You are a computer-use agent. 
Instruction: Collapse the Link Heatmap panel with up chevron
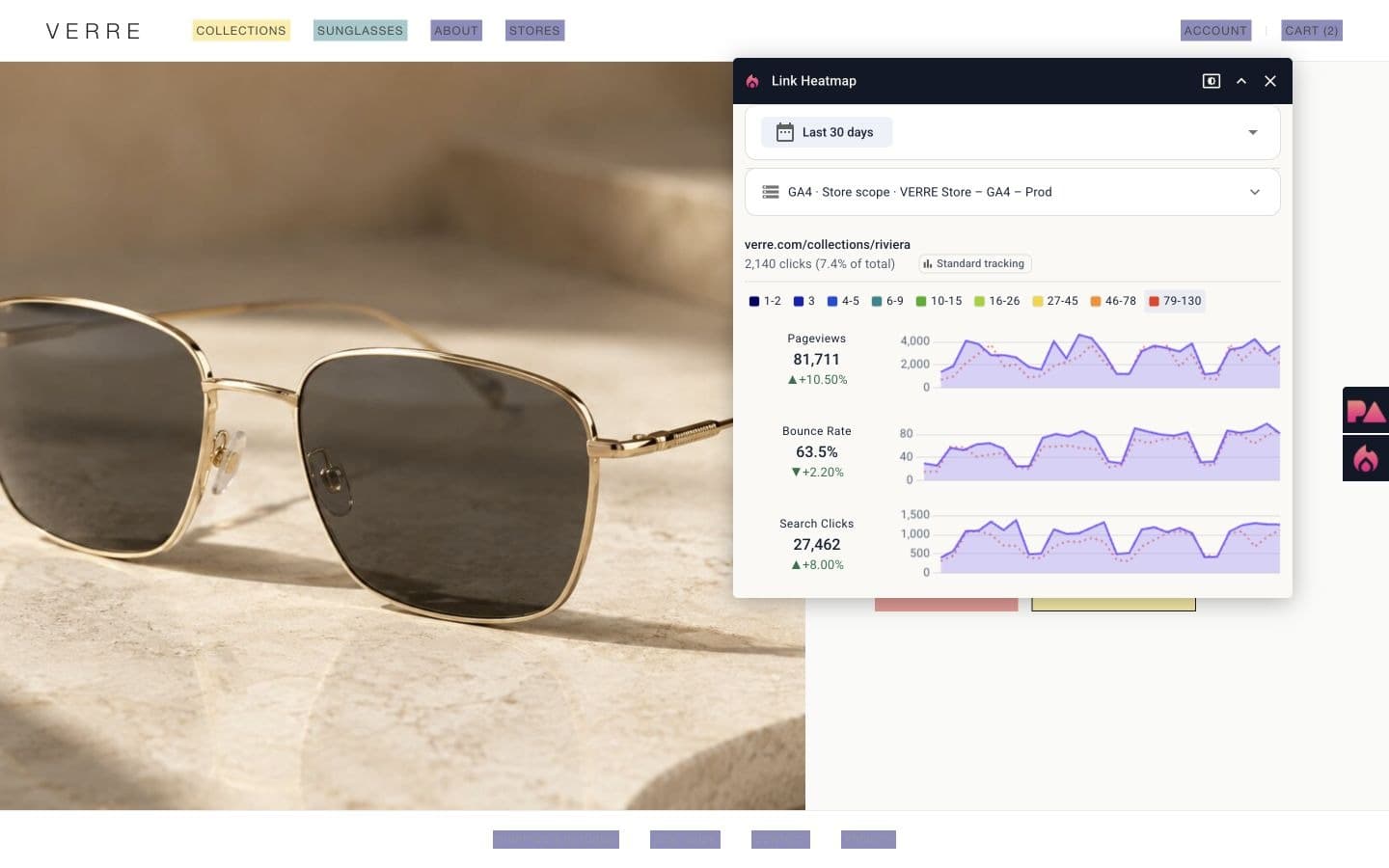[x=1241, y=81]
